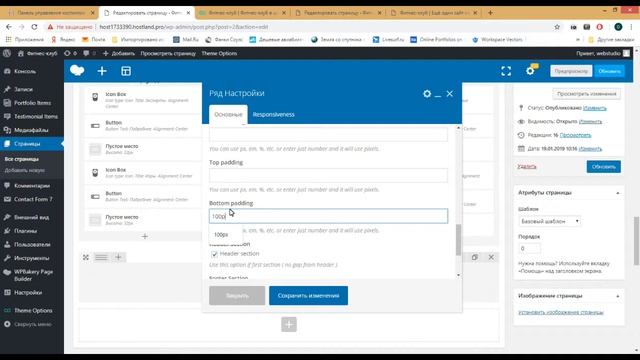The height and width of the screenshot is (360, 640).
Task: Click Просмотреть изменения button
Action: tap(587, 94)
